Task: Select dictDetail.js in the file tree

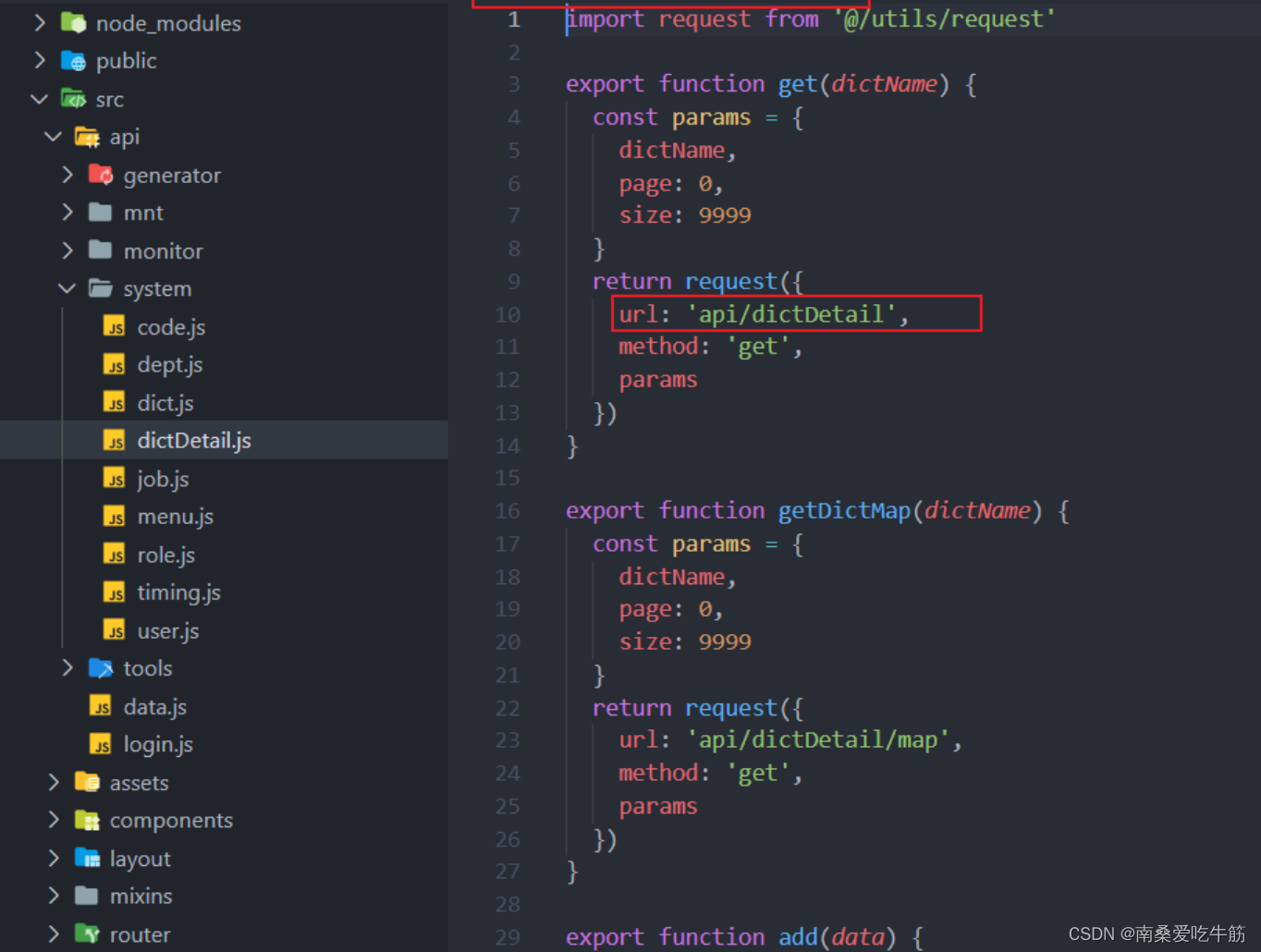Action: tap(194, 441)
